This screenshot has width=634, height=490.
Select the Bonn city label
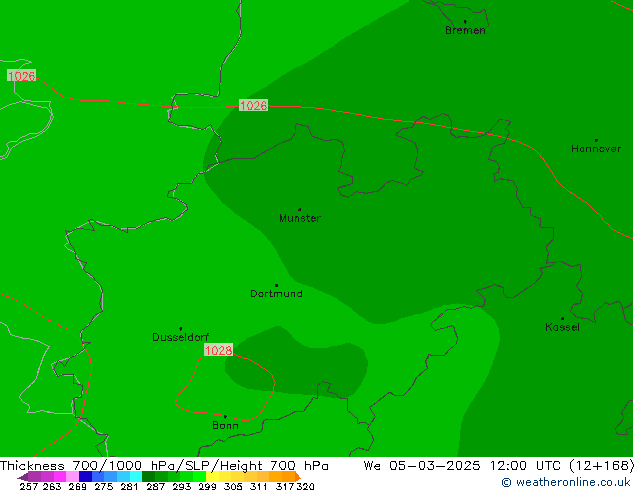click(x=225, y=425)
